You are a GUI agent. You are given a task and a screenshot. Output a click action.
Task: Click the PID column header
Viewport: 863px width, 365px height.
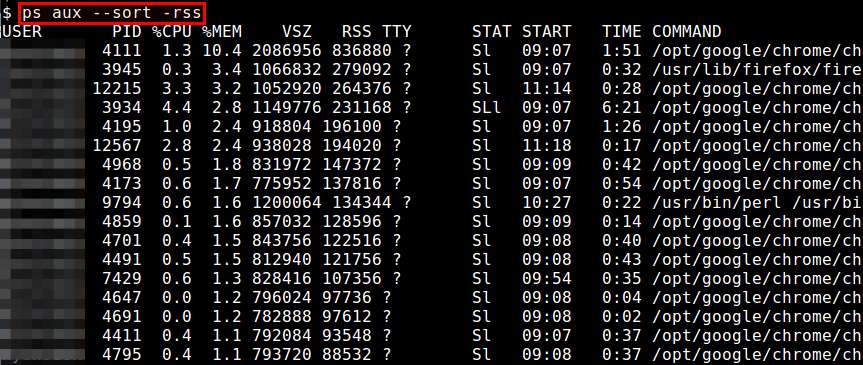click(127, 31)
